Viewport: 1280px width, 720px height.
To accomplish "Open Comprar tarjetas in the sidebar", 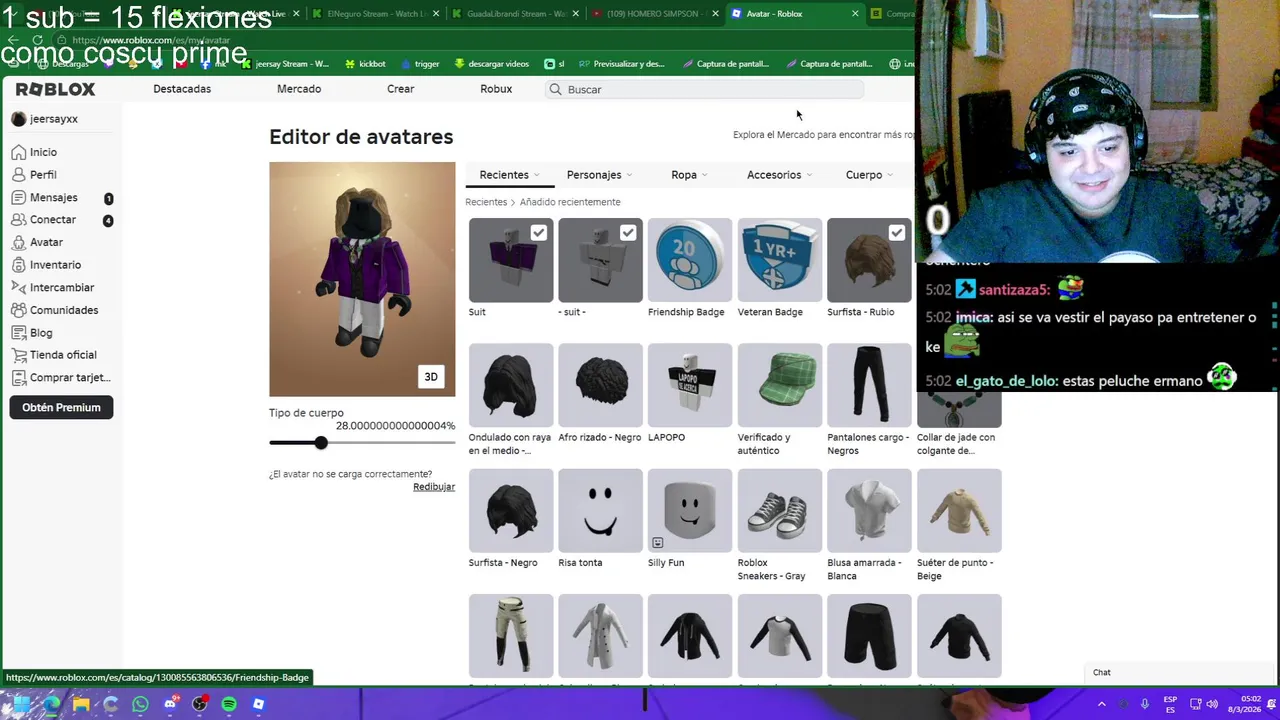I will [x=61, y=378].
